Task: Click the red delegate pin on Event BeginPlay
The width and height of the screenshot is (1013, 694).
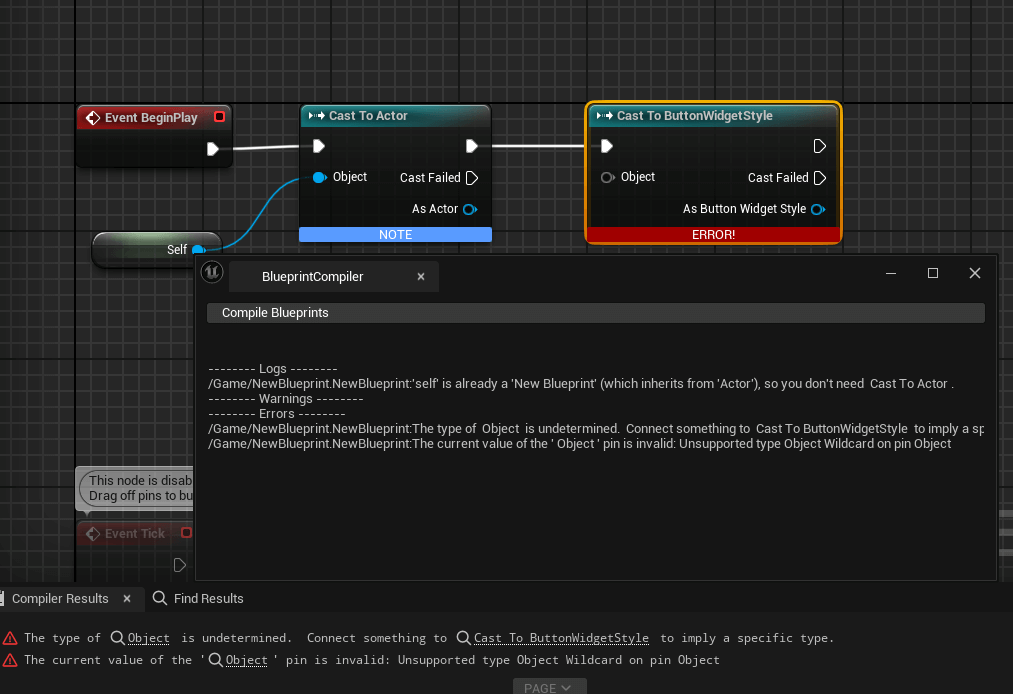Action: (x=220, y=117)
